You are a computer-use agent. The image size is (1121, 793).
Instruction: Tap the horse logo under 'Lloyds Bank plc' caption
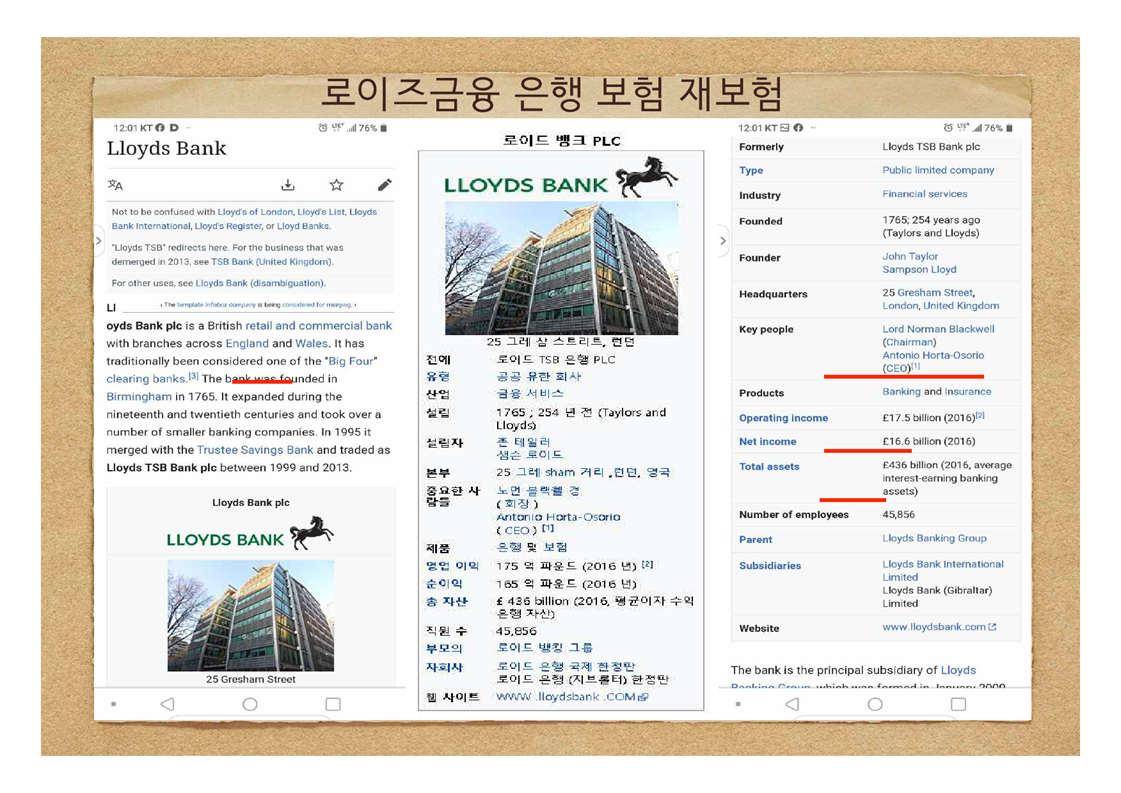[x=312, y=533]
